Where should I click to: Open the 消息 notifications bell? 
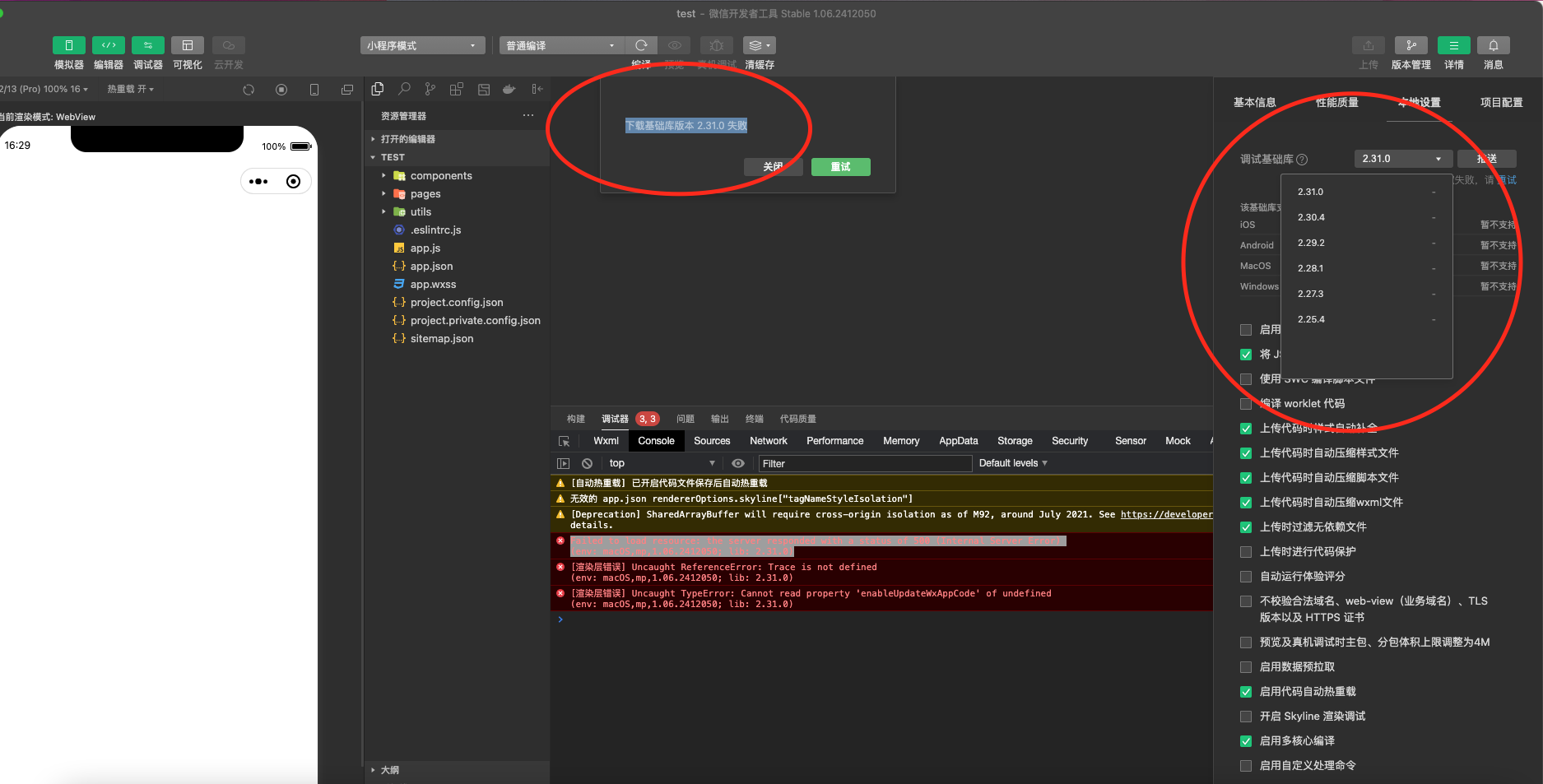pos(1494,45)
